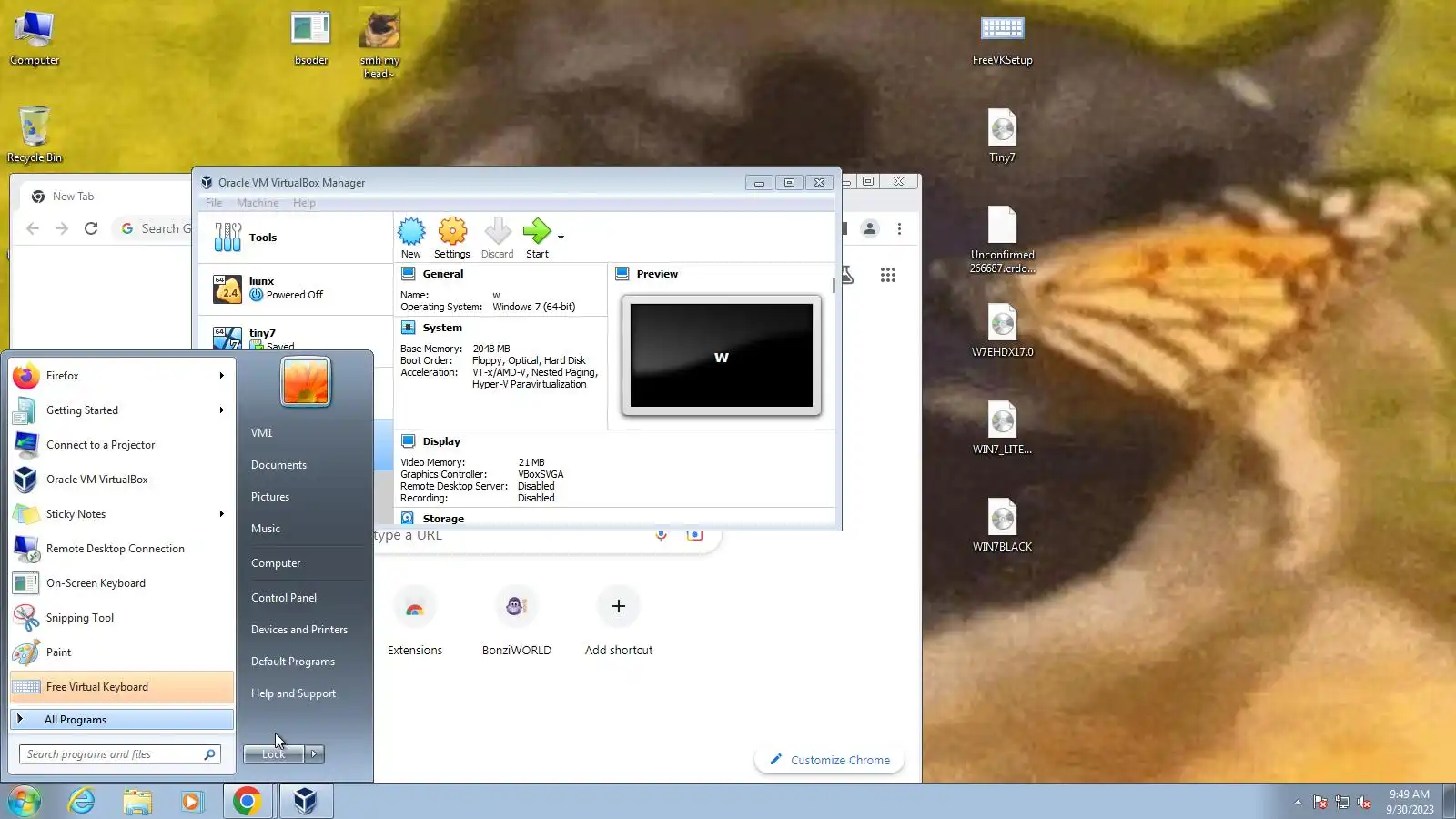The image size is (1456, 819).
Task: Open the VM1 user folder link
Action: pos(262,433)
